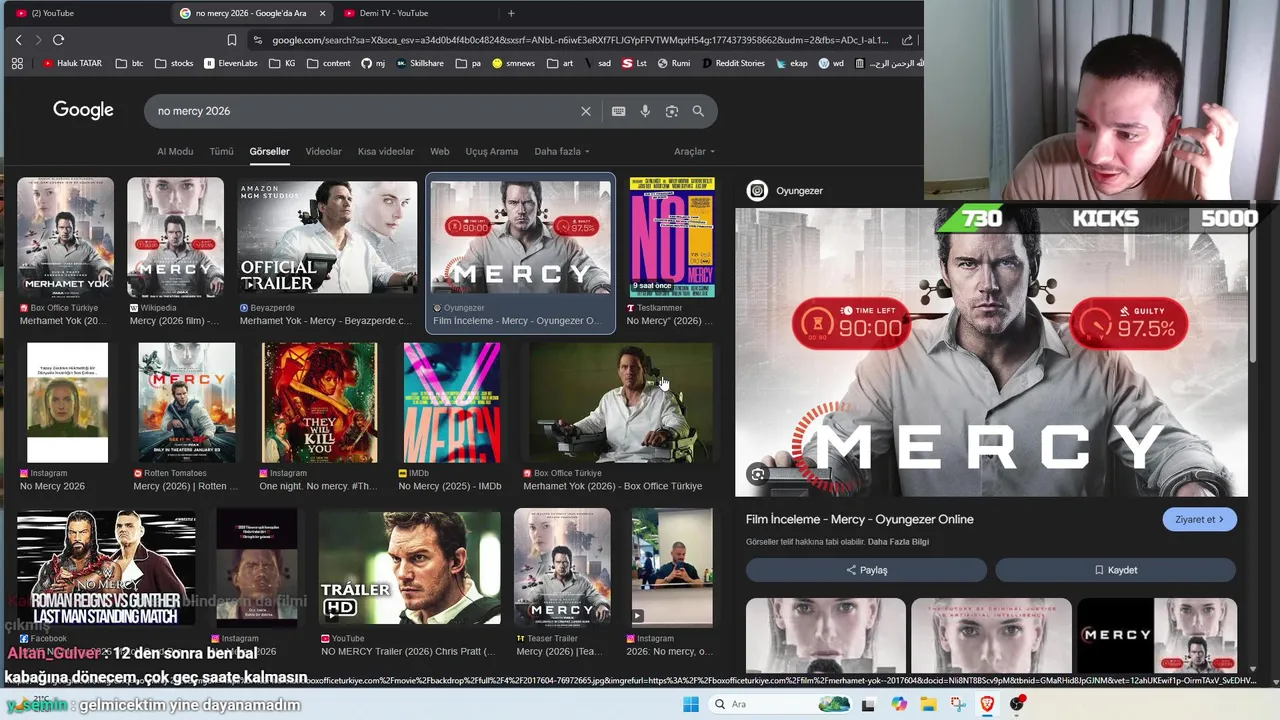The width and height of the screenshot is (1280, 720).
Task: Open the Reddit Stories bookmark
Action: tap(733, 63)
